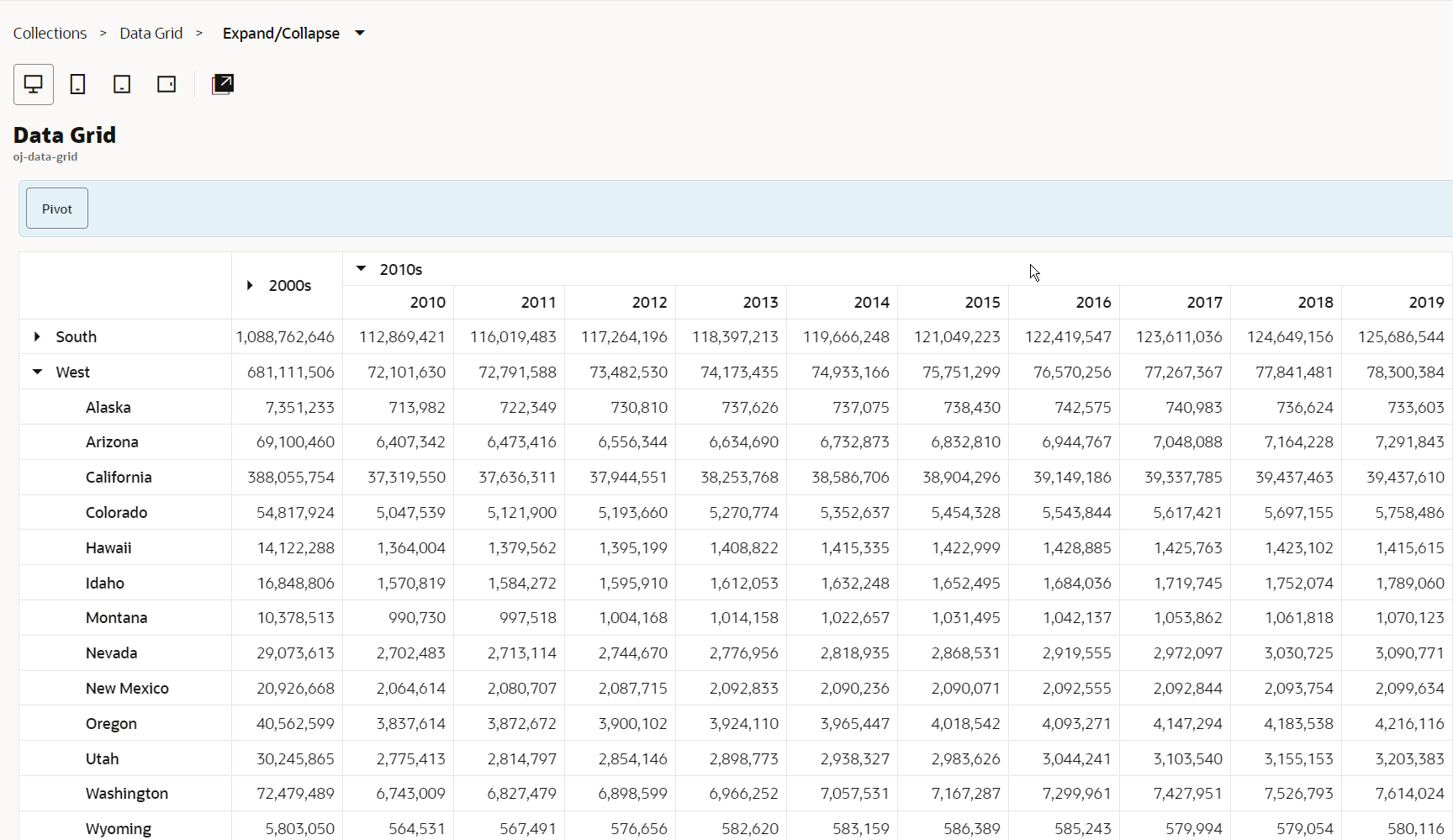
Task: Open the Expand/Collapse breadcrumb dropdown arrow
Action: (x=360, y=34)
